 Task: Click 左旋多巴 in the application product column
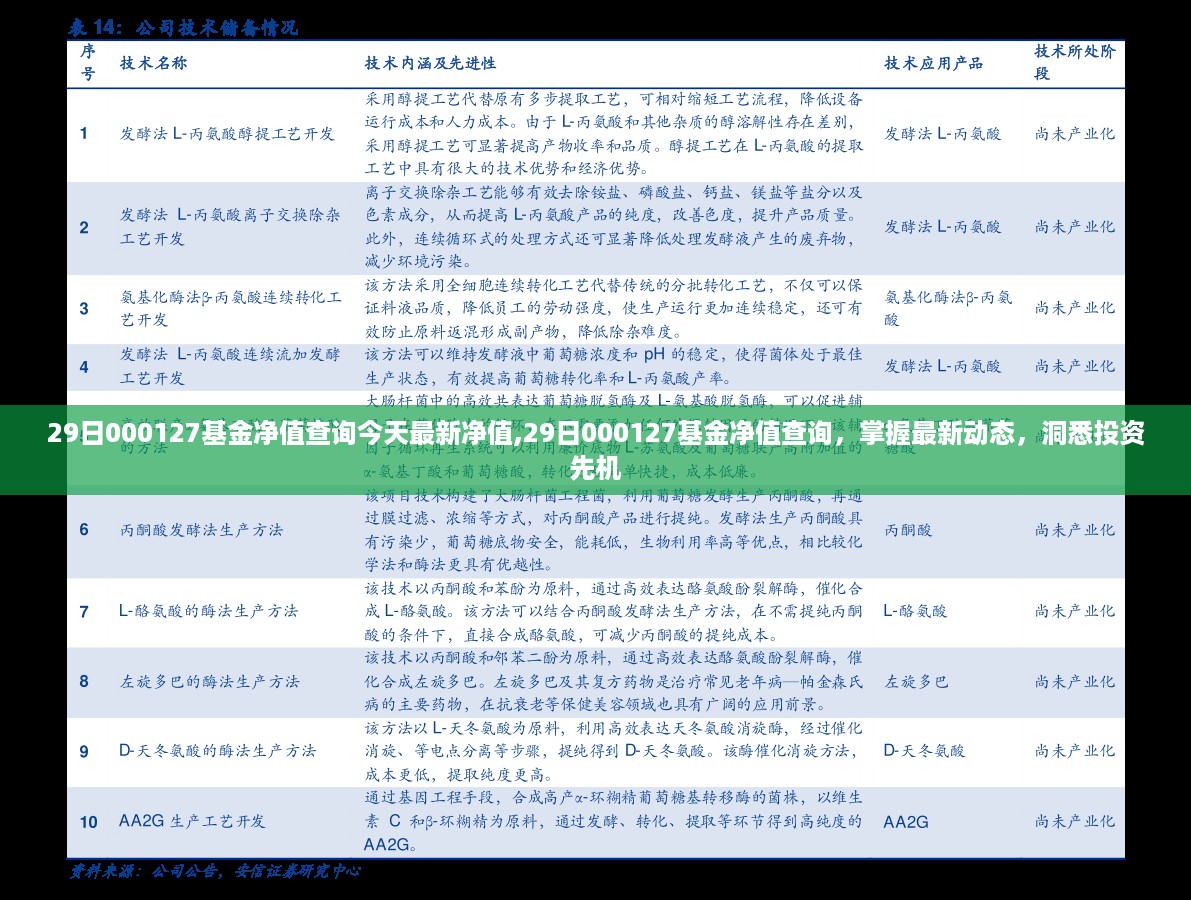coord(916,681)
